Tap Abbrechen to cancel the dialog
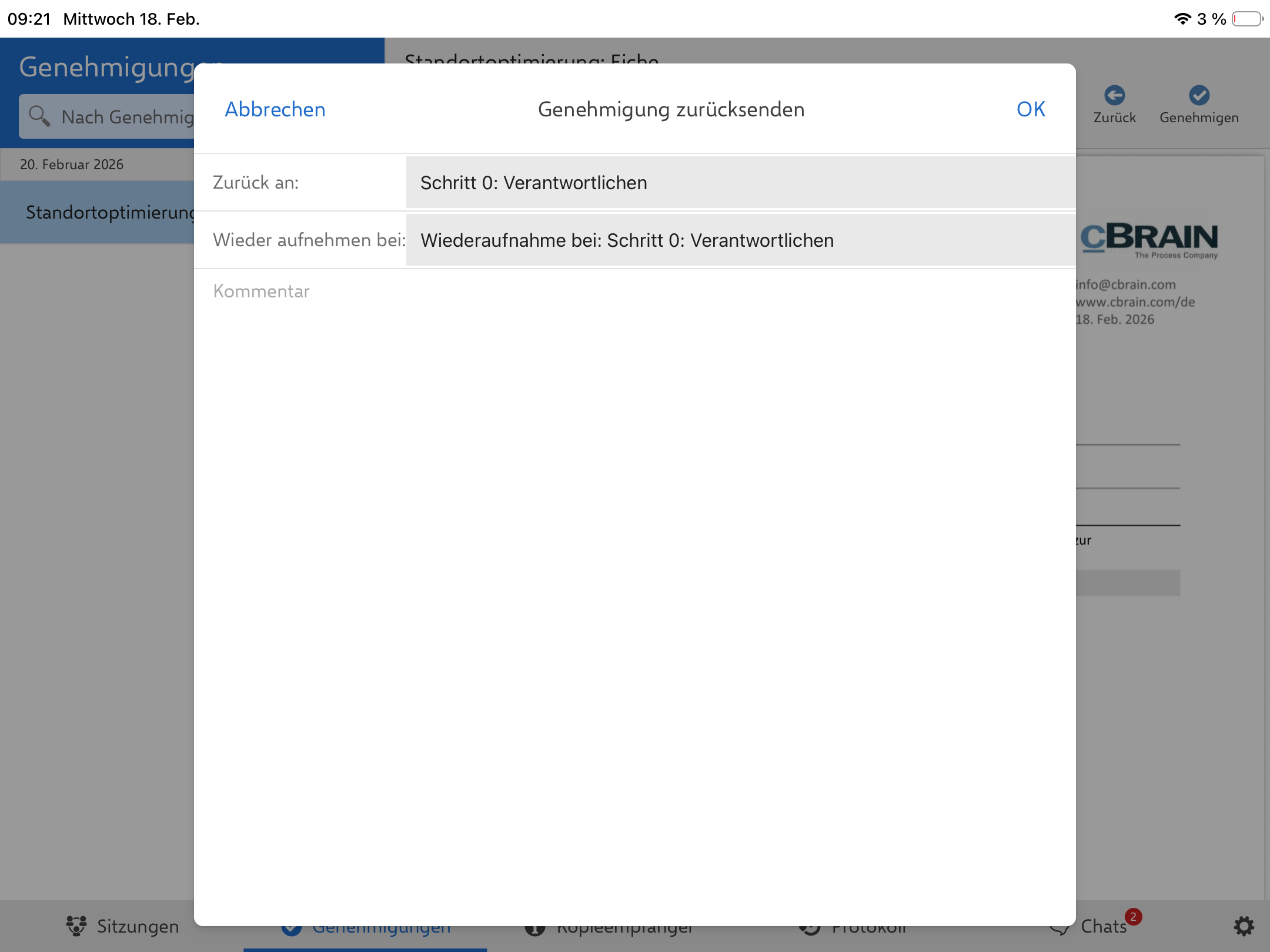The width and height of the screenshot is (1270, 952). (x=275, y=109)
